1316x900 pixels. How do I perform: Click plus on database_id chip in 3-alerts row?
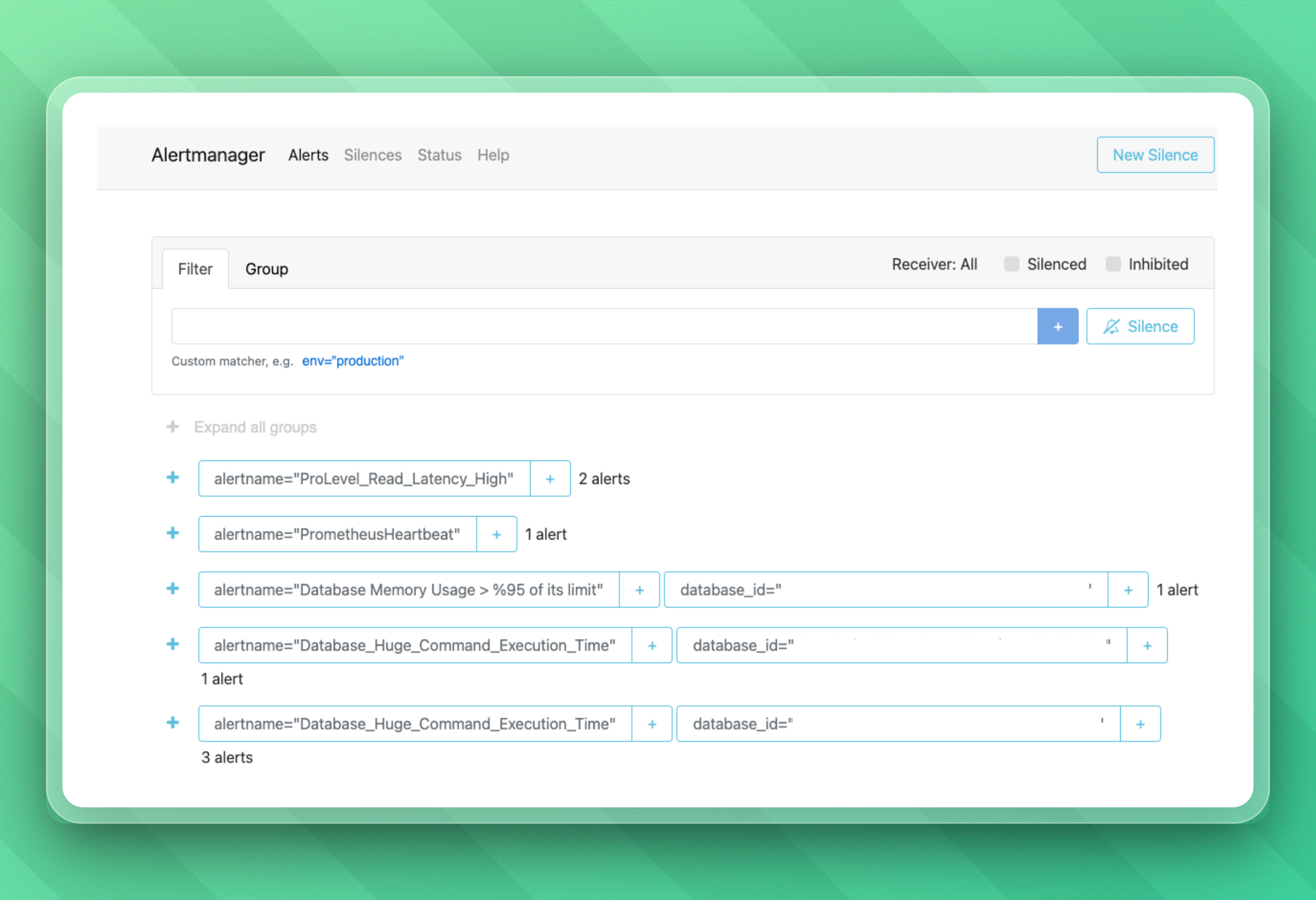(1141, 724)
